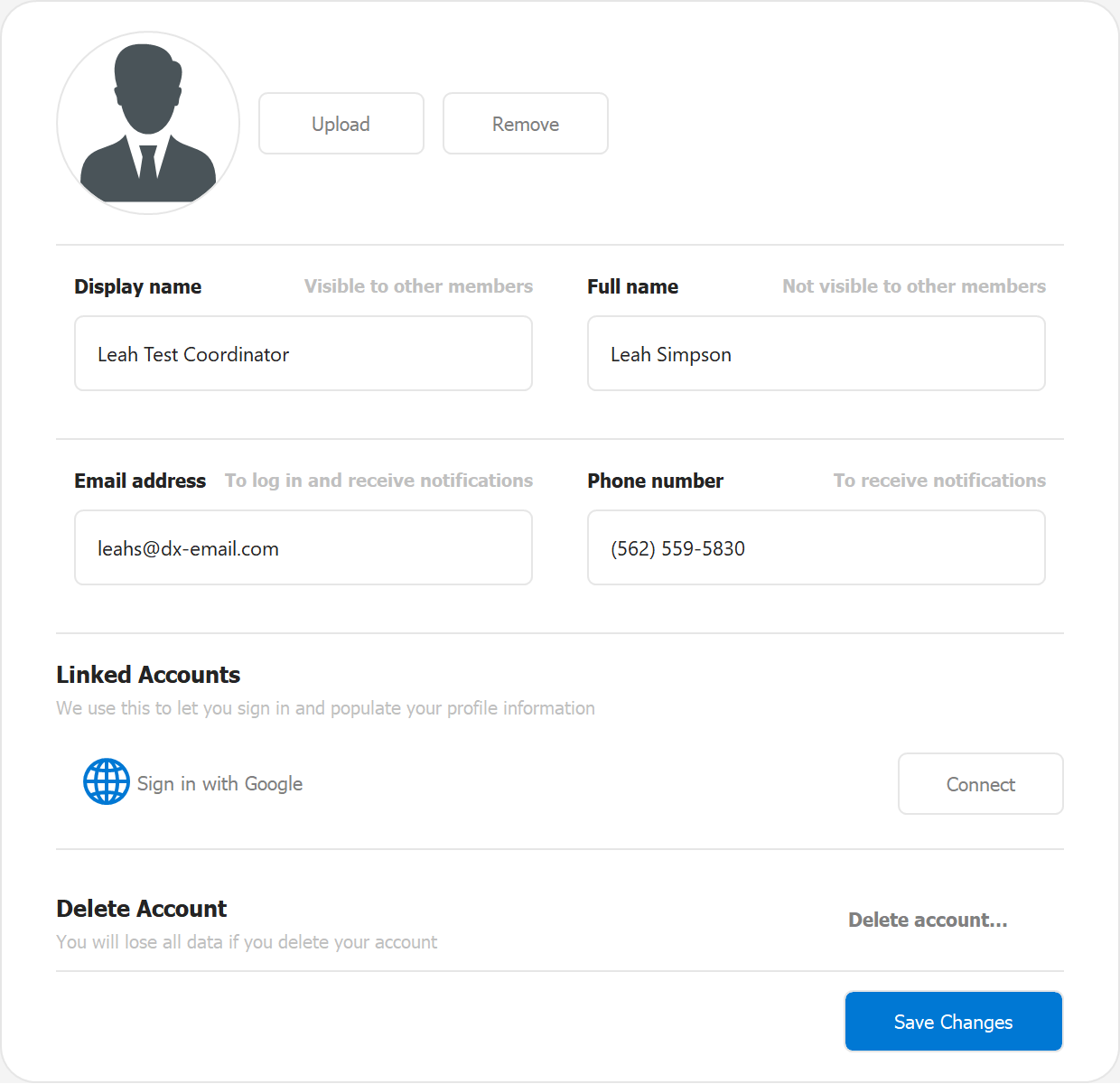Focus the Display name input field
Screen dimensions: 1120x1084
click(303, 354)
